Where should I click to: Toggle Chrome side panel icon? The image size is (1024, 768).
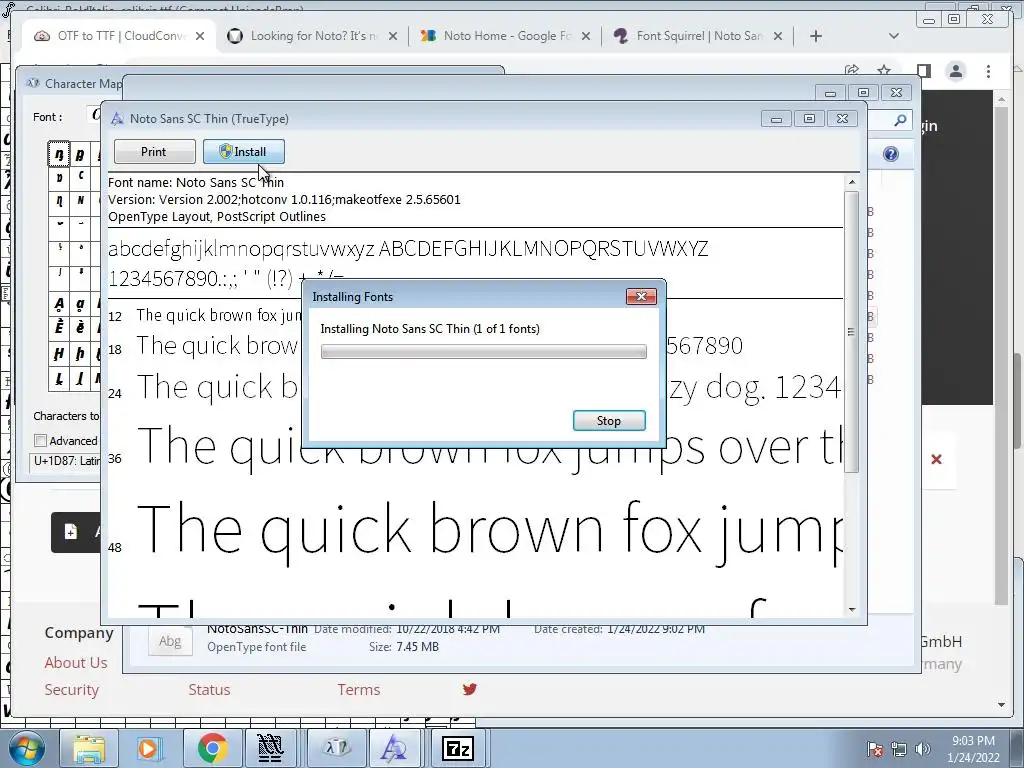(x=923, y=70)
